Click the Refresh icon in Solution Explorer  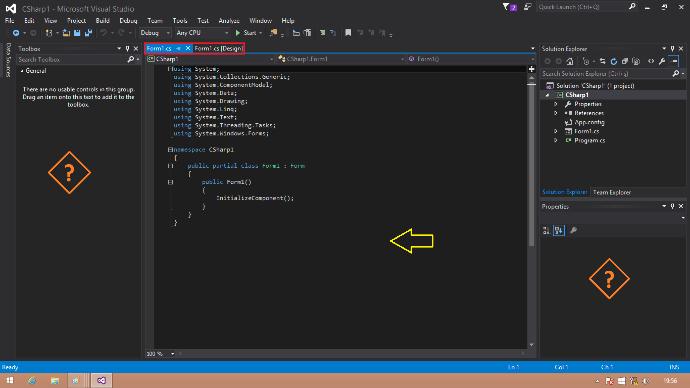click(613, 61)
